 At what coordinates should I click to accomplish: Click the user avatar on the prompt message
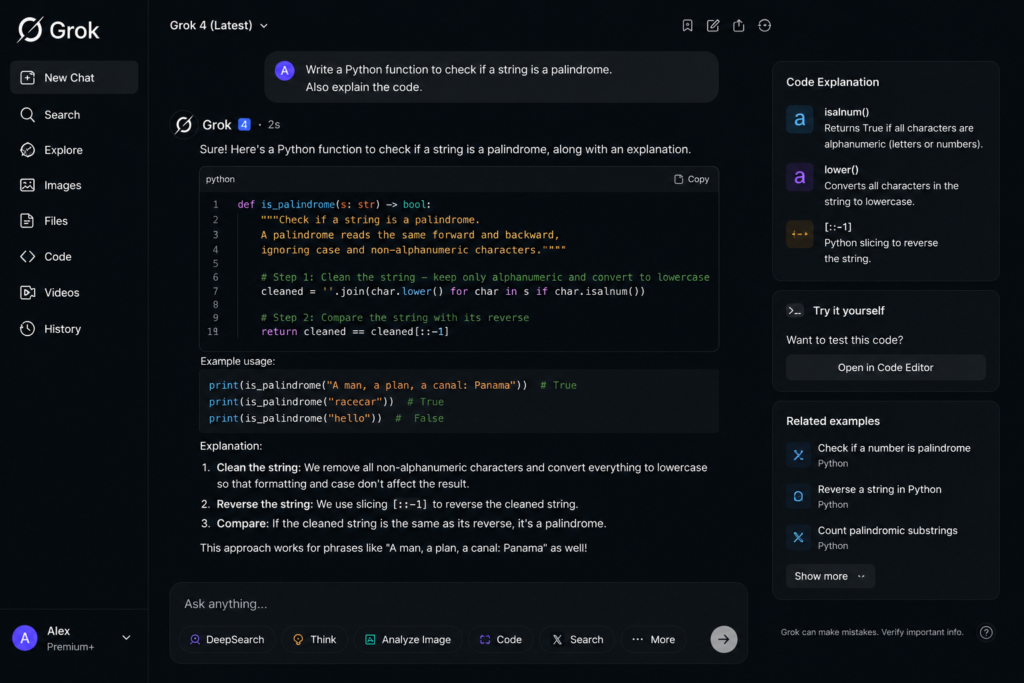(x=284, y=71)
